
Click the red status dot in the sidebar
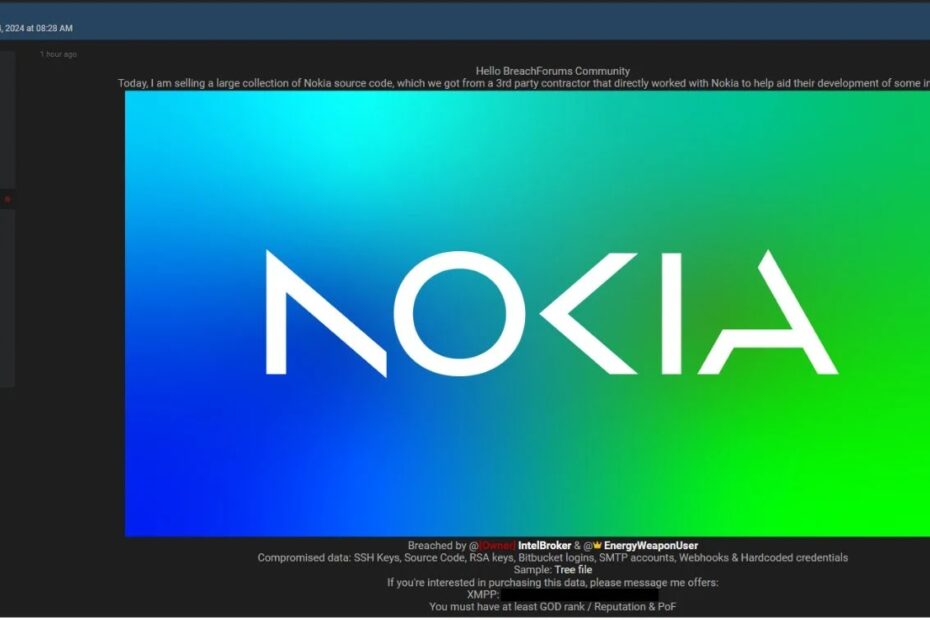[x=7, y=199]
